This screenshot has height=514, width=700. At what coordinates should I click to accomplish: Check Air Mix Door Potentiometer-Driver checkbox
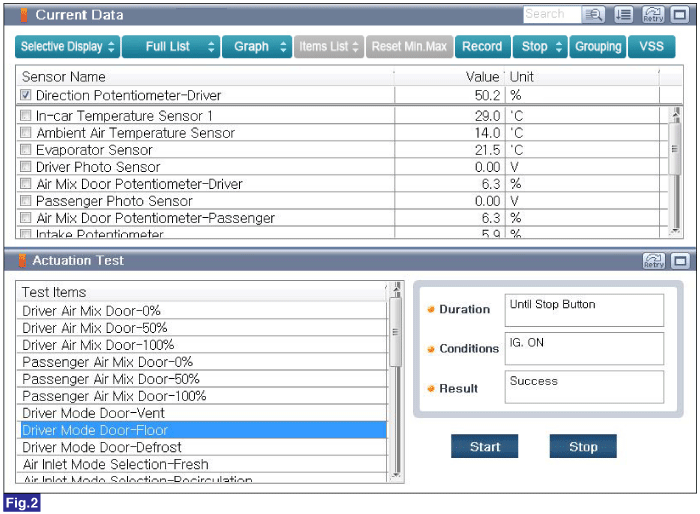pyautogui.click(x=25, y=184)
